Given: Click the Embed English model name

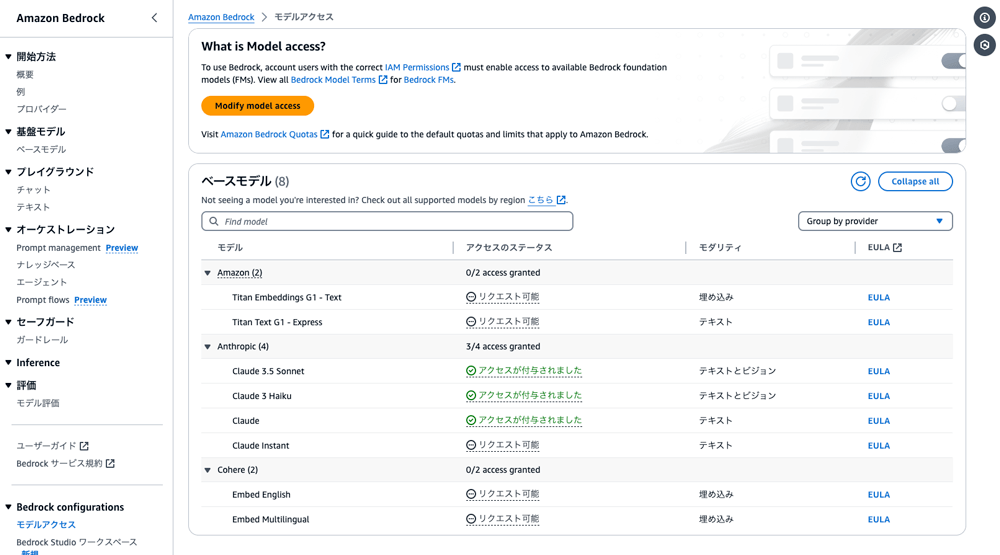Looking at the screenshot, I should (261, 494).
